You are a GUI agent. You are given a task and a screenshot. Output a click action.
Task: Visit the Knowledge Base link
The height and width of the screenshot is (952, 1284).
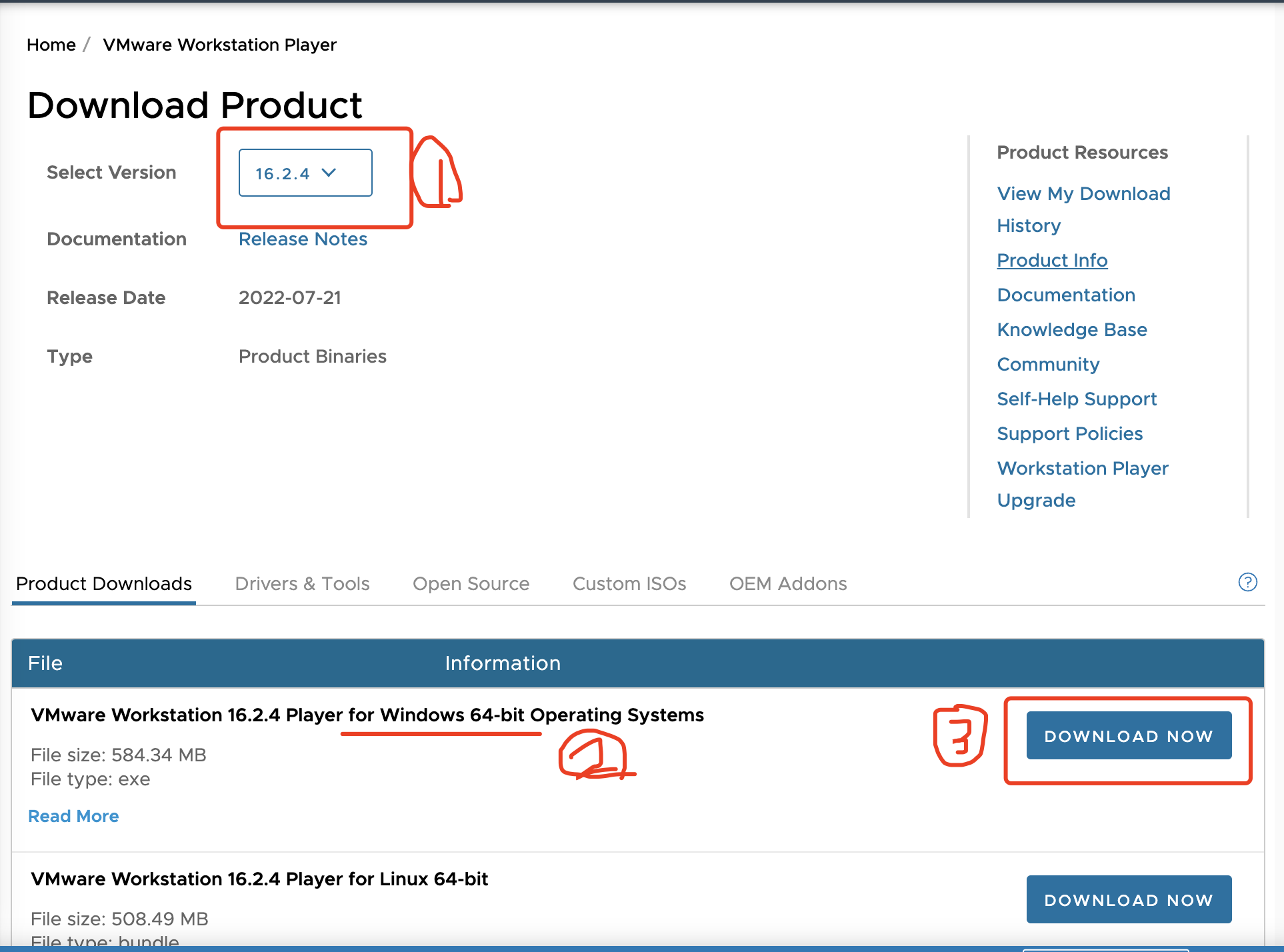[1072, 329]
